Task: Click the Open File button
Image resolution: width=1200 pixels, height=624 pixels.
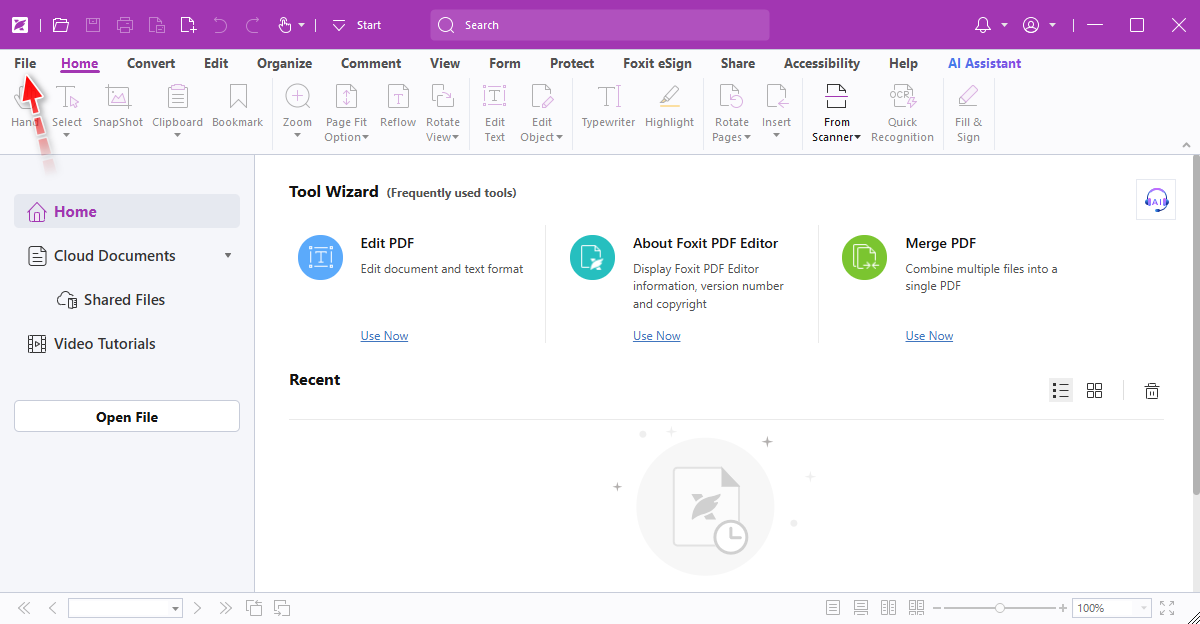Action: 127,417
